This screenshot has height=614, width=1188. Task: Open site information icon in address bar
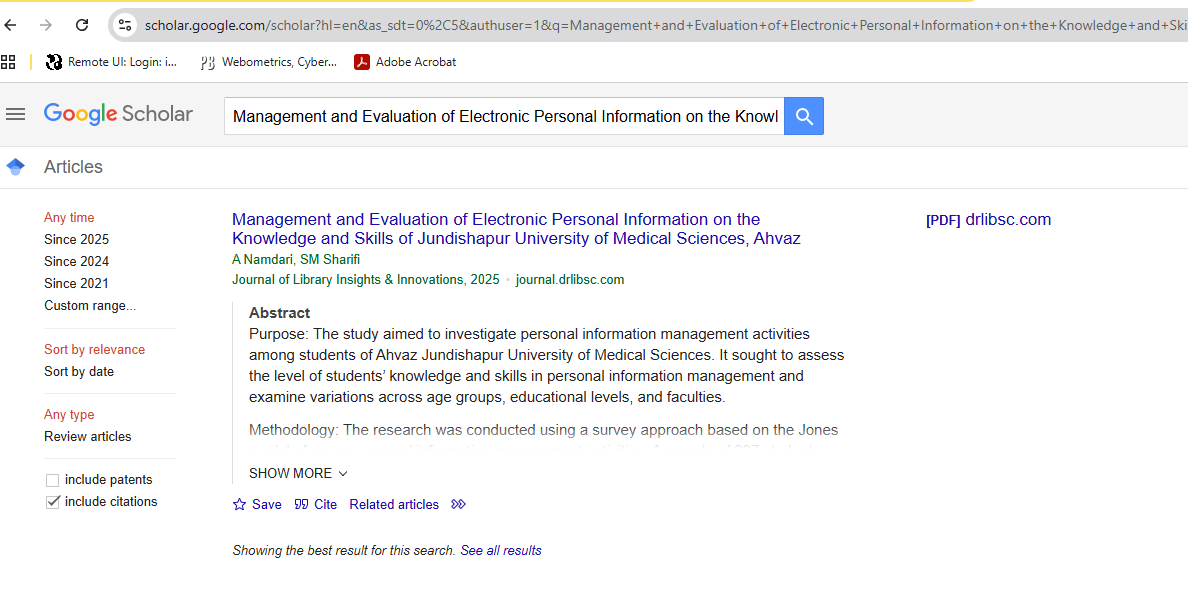point(125,25)
